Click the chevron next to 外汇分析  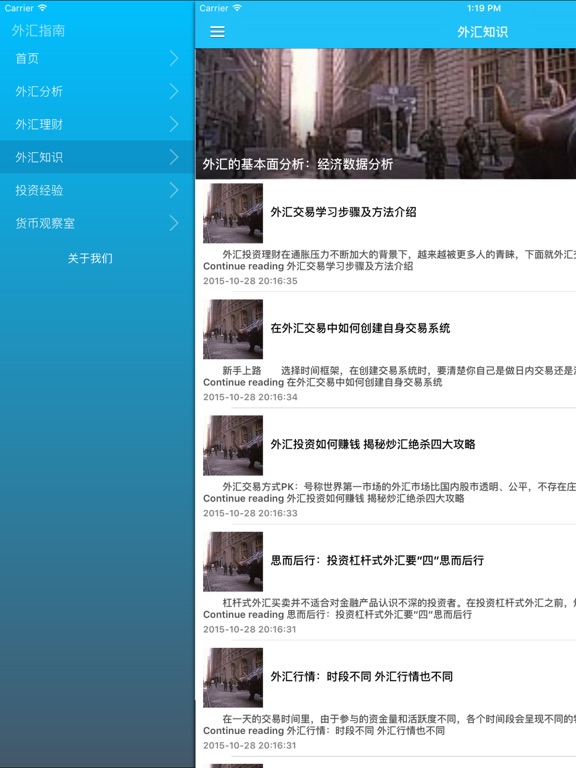174,91
